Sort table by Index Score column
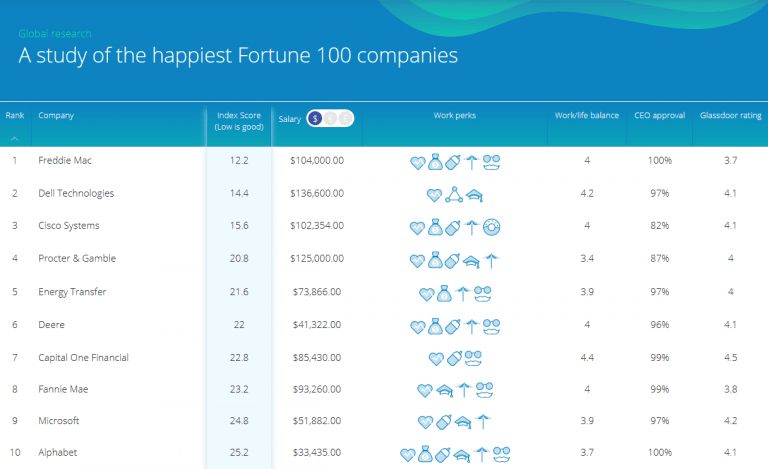 pyautogui.click(x=238, y=120)
